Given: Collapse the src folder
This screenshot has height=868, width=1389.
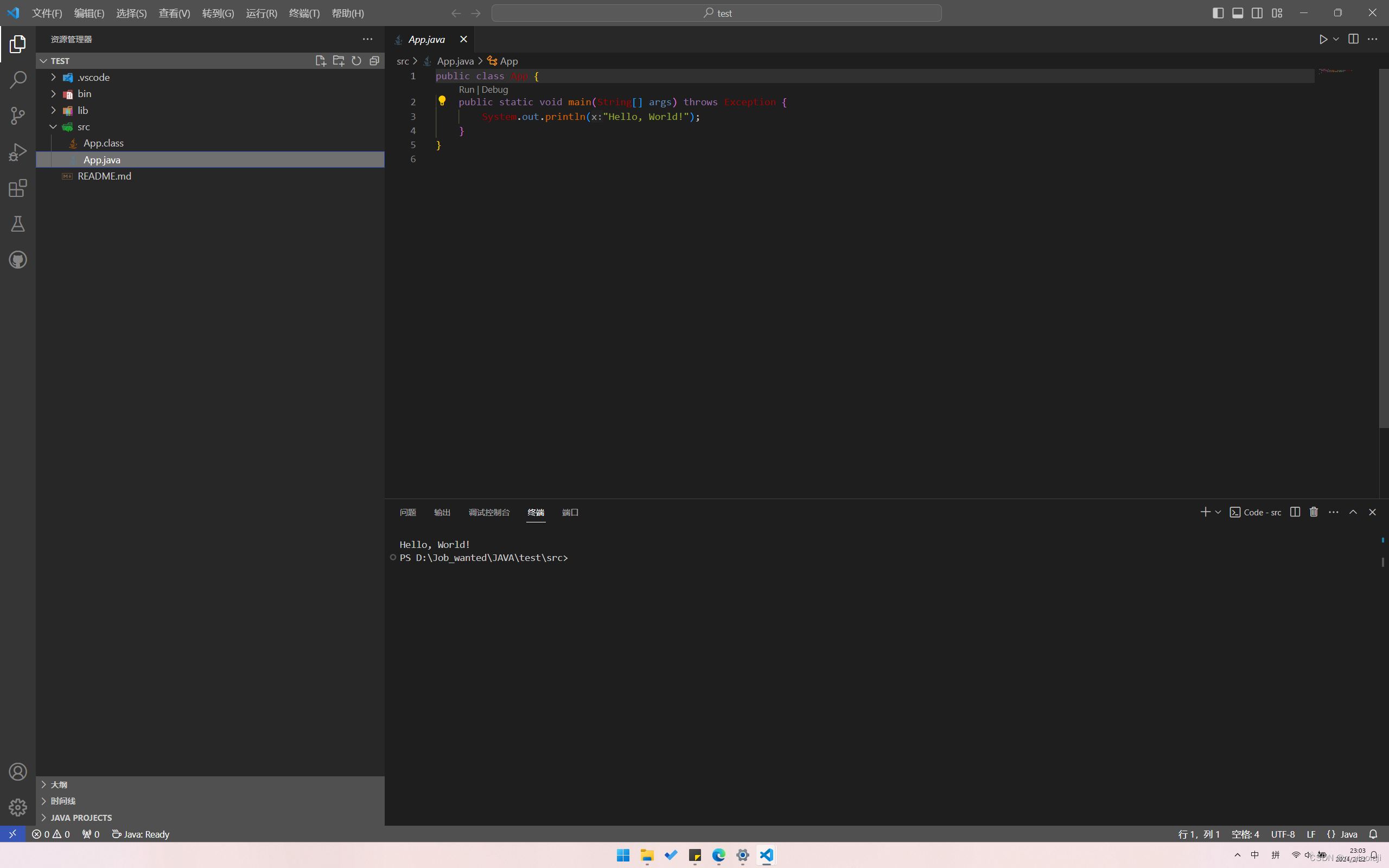Looking at the screenshot, I should (53, 126).
